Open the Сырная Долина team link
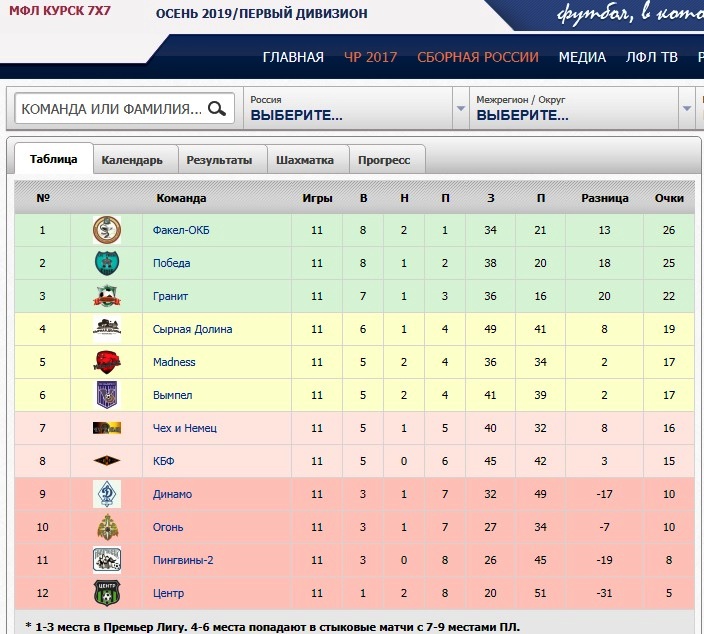Screen dimensions: 704x634 click(193, 329)
